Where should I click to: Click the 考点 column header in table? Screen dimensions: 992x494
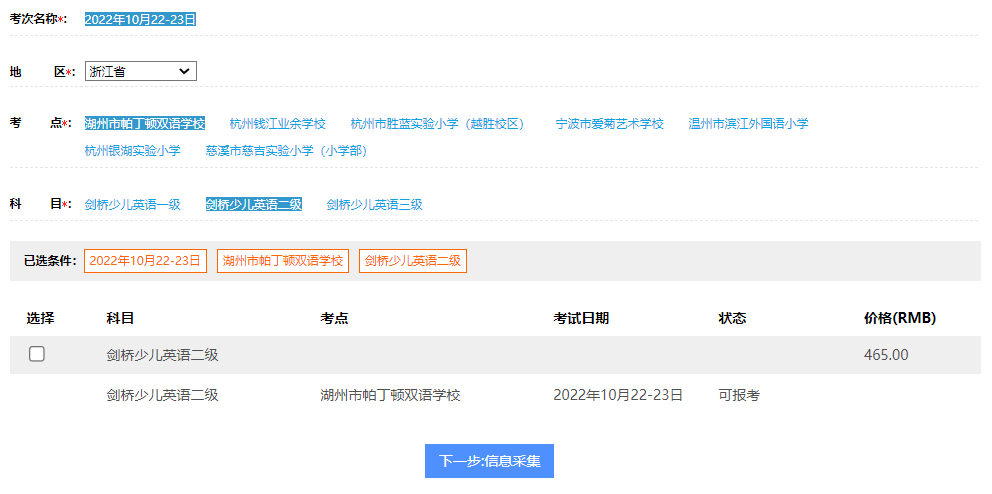334,318
